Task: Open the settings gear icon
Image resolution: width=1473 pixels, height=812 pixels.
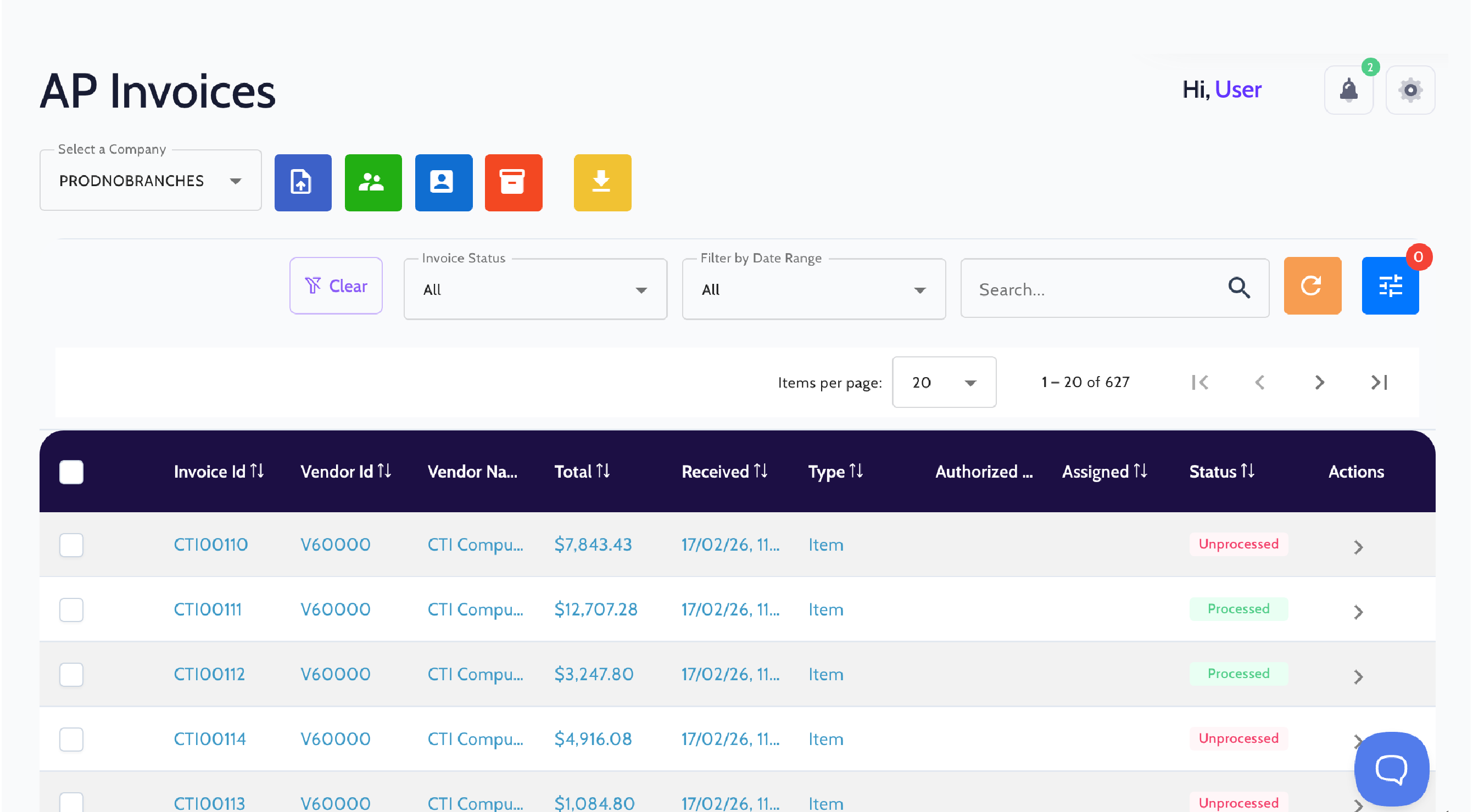Action: [x=1410, y=89]
